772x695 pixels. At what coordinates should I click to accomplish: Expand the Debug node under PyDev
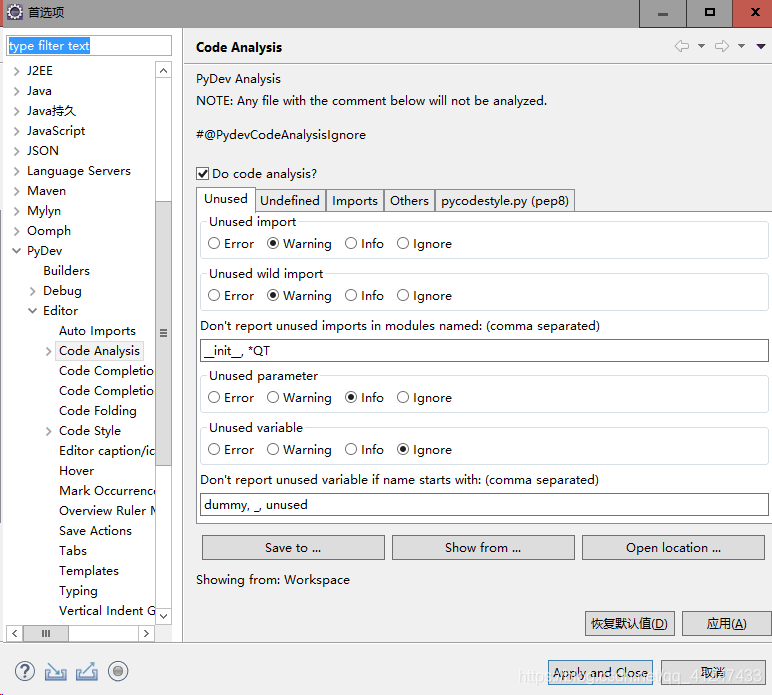(x=32, y=291)
